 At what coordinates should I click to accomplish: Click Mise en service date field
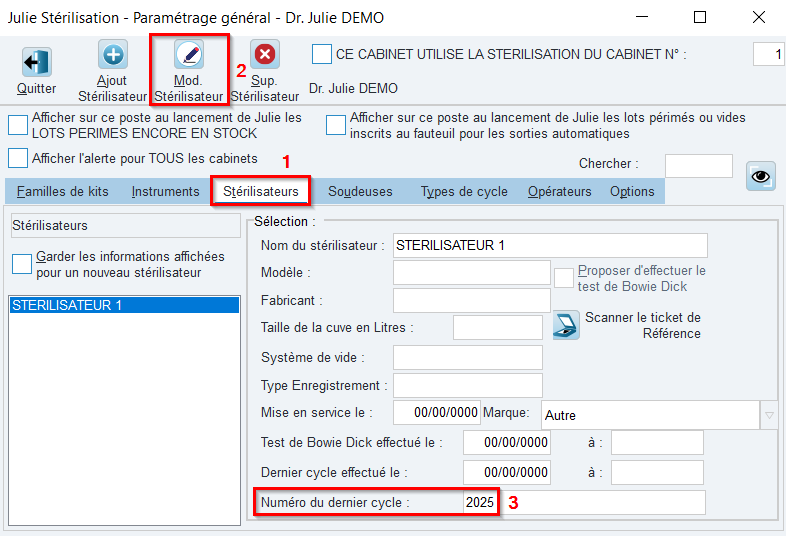[x=437, y=413]
